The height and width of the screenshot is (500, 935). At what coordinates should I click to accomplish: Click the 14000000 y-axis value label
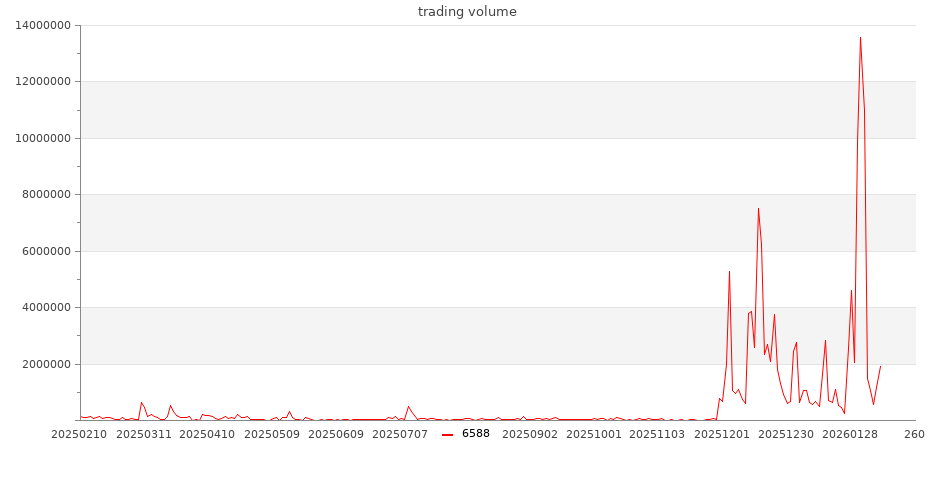tap(43, 25)
